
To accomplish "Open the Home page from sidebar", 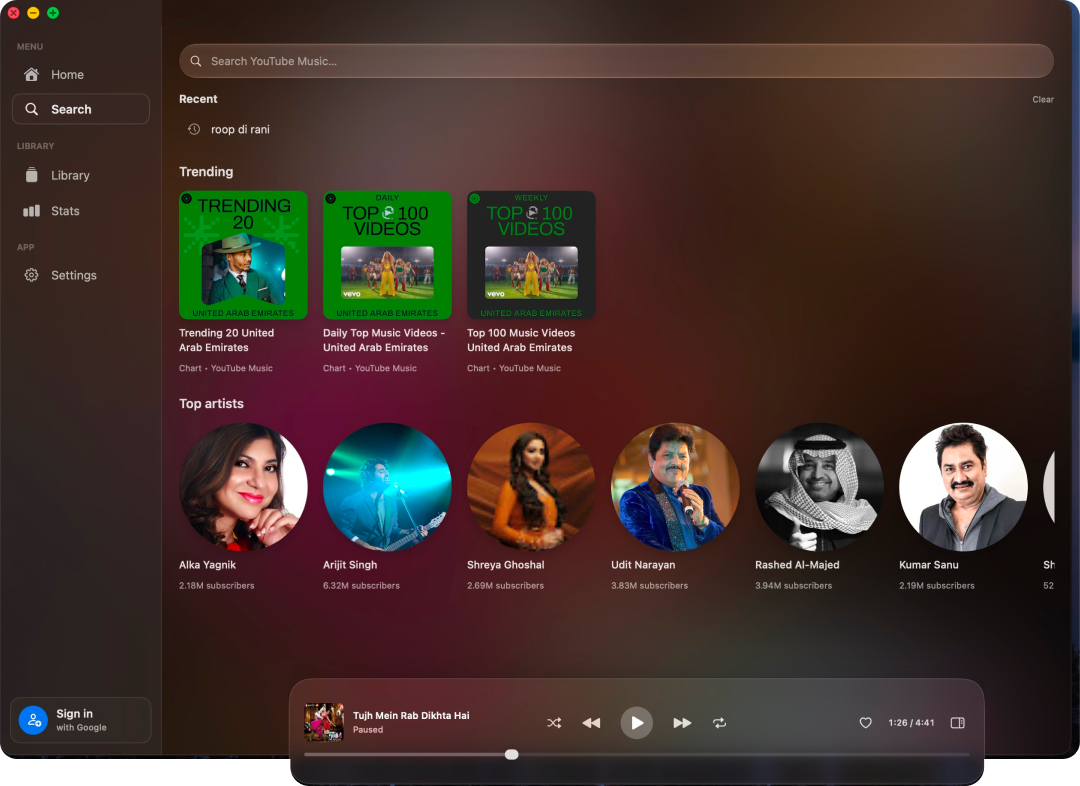I will click(81, 74).
